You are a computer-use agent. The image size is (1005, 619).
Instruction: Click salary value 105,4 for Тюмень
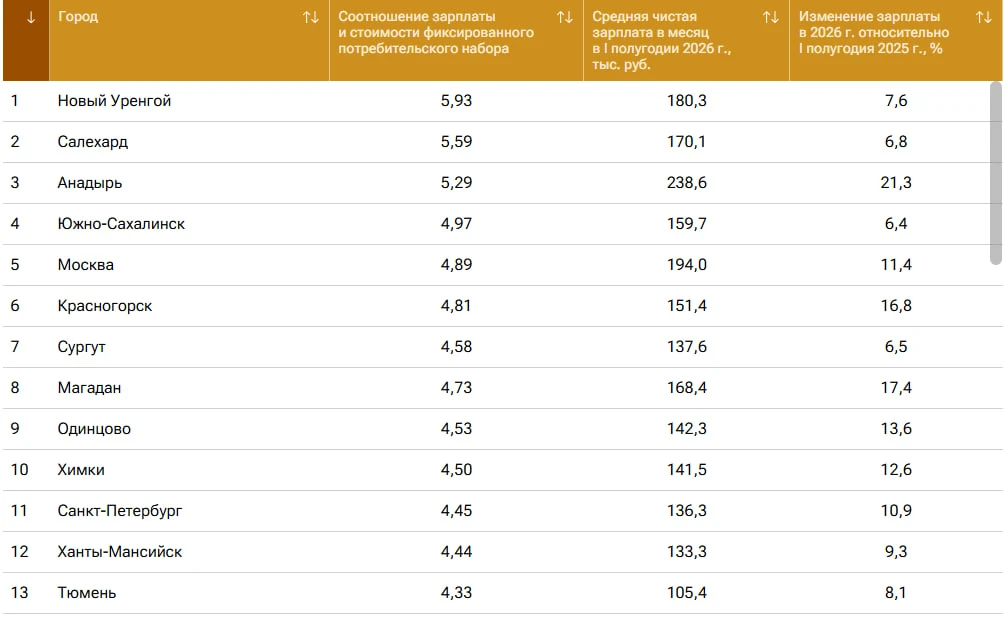point(686,593)
